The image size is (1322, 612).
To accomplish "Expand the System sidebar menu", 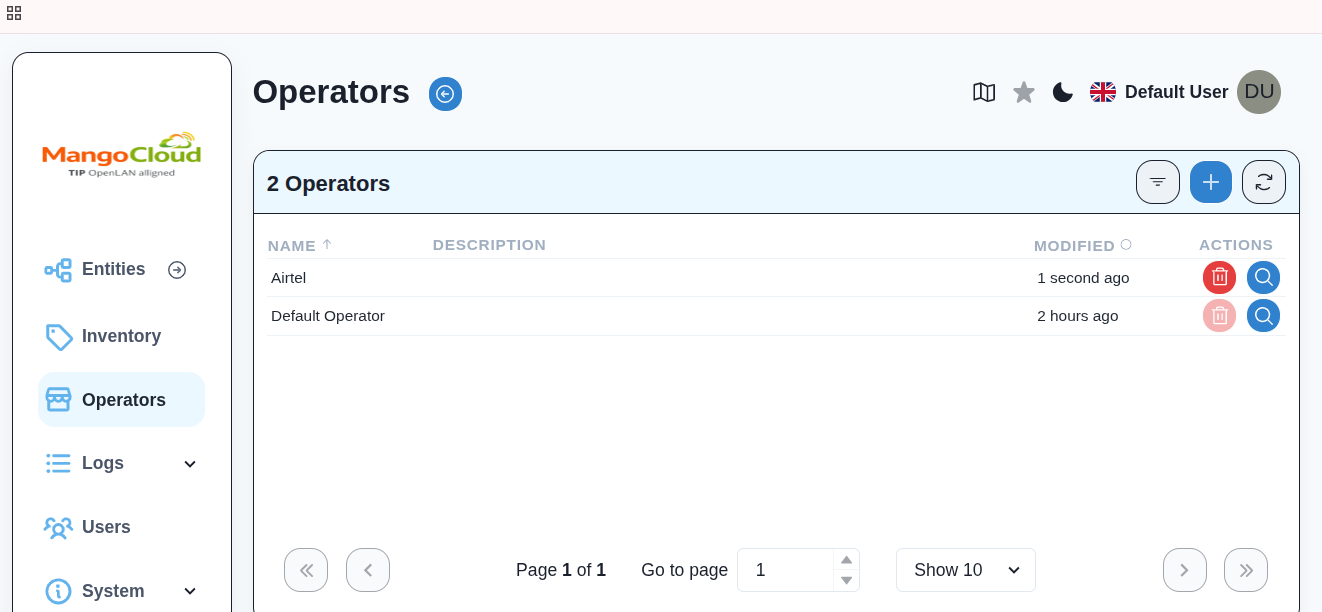I will tap(189, 591).
